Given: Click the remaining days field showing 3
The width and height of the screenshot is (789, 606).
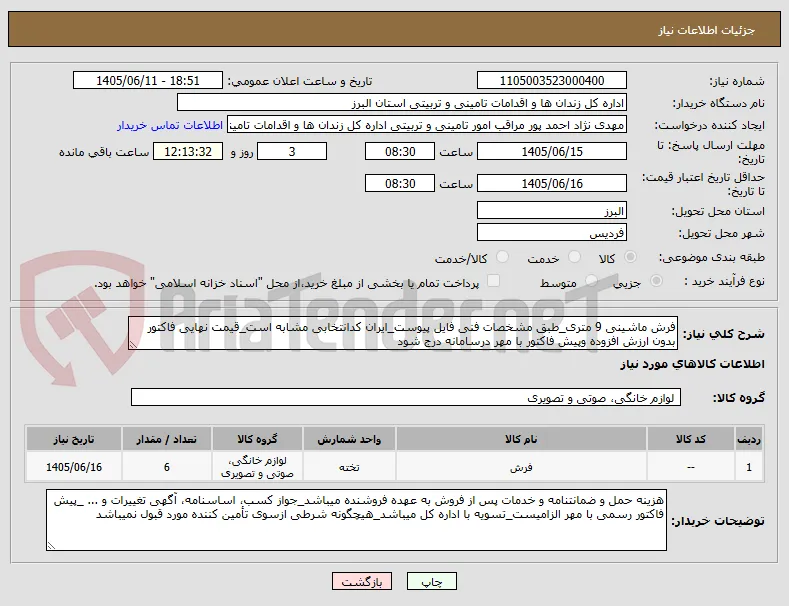Looking at the screenshot, I should 292,152.
